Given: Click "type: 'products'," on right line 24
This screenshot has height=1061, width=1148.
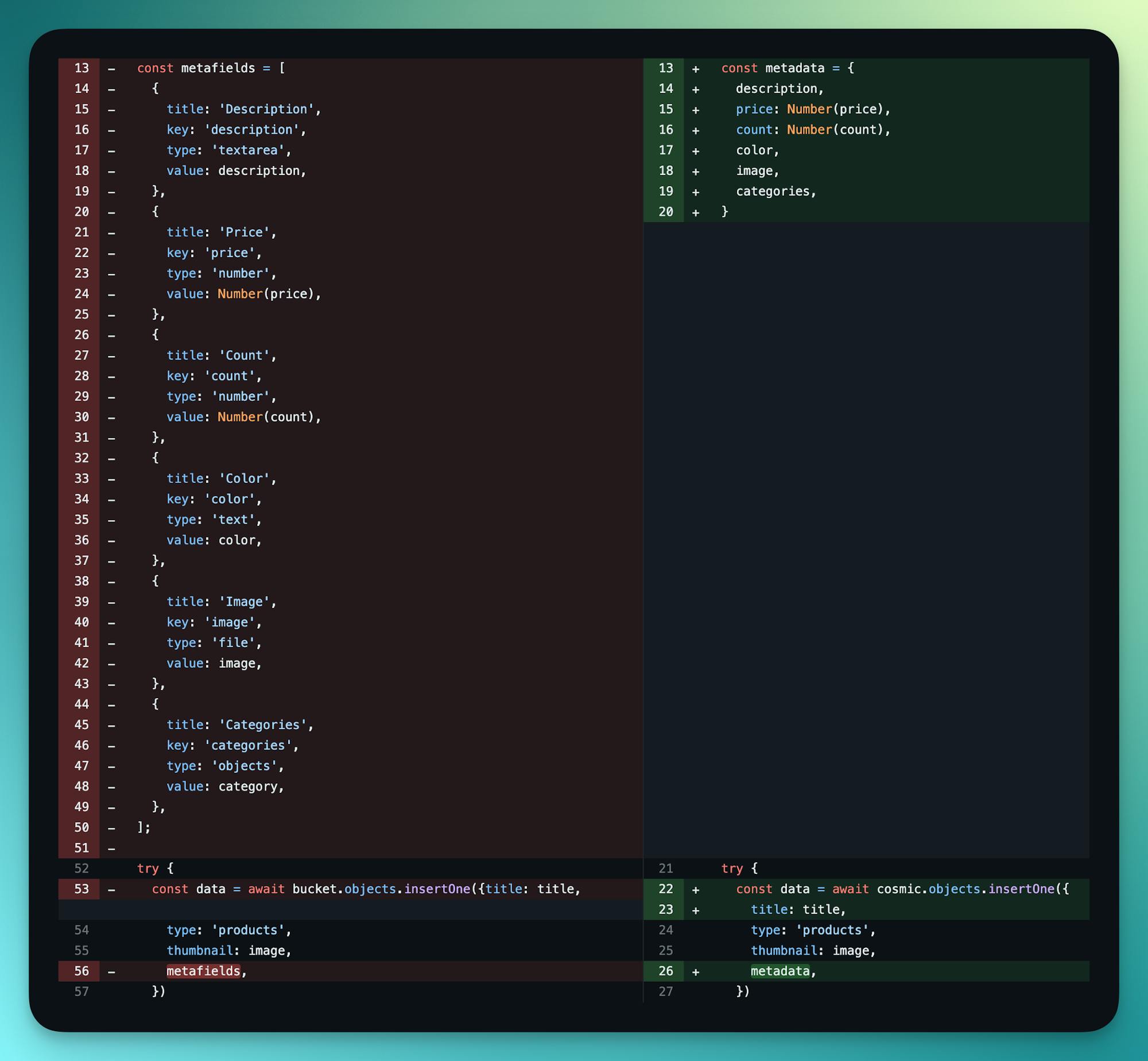Looking at the screenshot, I should (x=813, y=930).
